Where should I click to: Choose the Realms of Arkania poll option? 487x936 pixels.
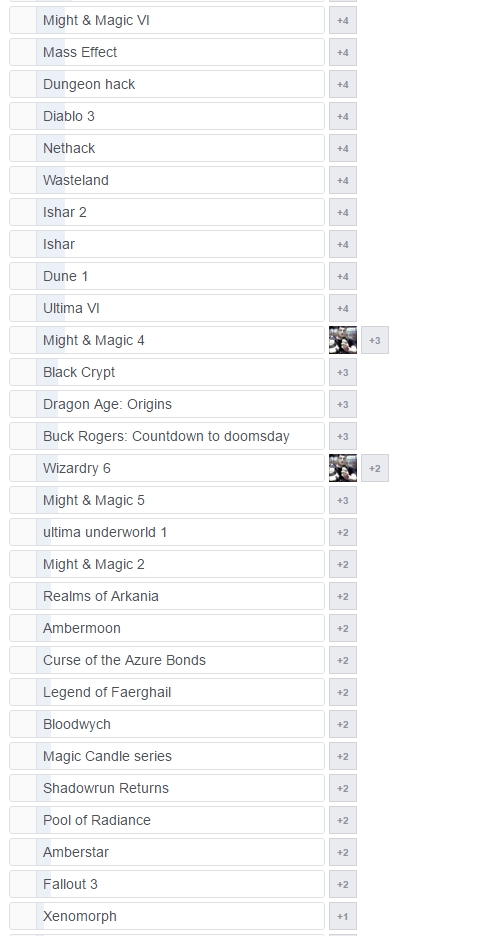[167, 596]
